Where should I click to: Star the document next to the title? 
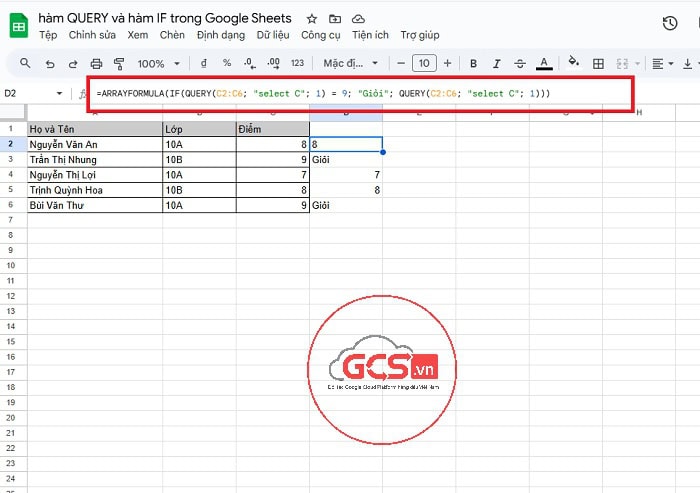click(x=312, y=19)
